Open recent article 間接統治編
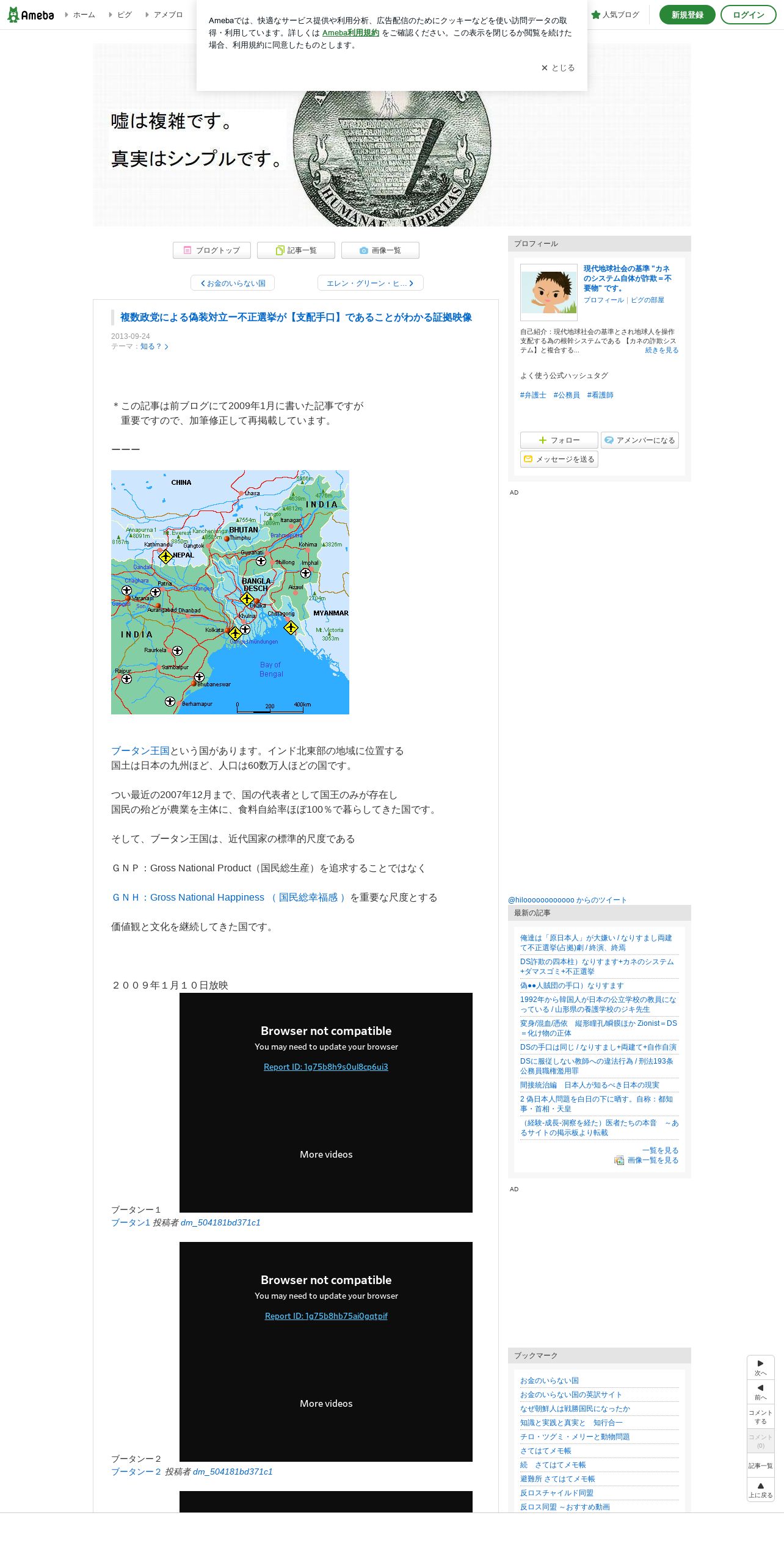Viewport: 784px width, 1568px height. coord(590,1085)
